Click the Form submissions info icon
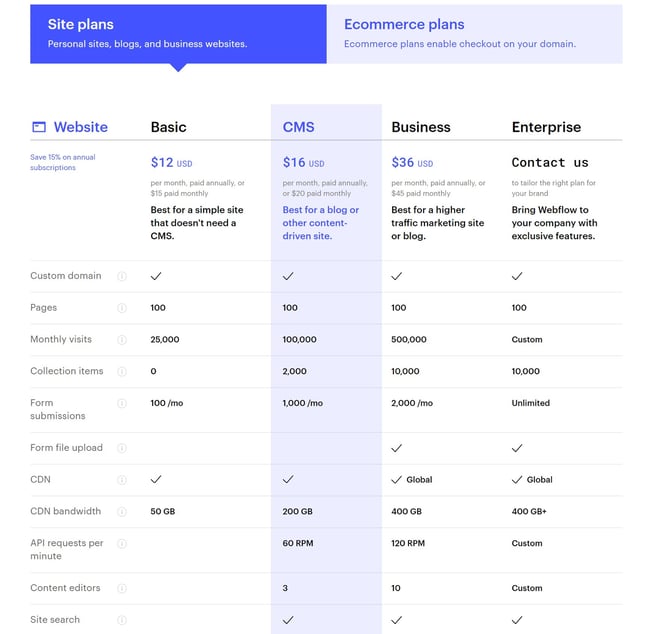650x634 pixels. tap(122, 403)
